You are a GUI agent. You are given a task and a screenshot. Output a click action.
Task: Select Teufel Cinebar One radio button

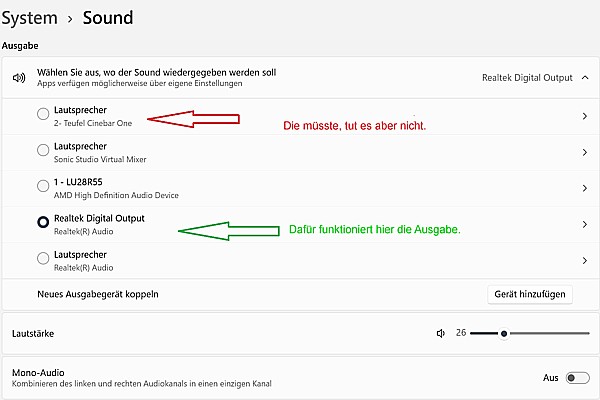tap(43, 114)
